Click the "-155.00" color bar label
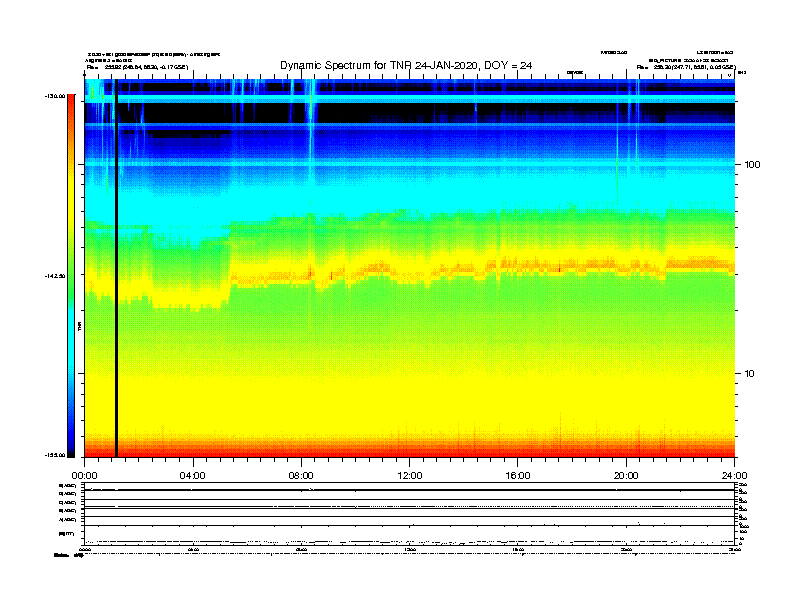 pos(55,455)
